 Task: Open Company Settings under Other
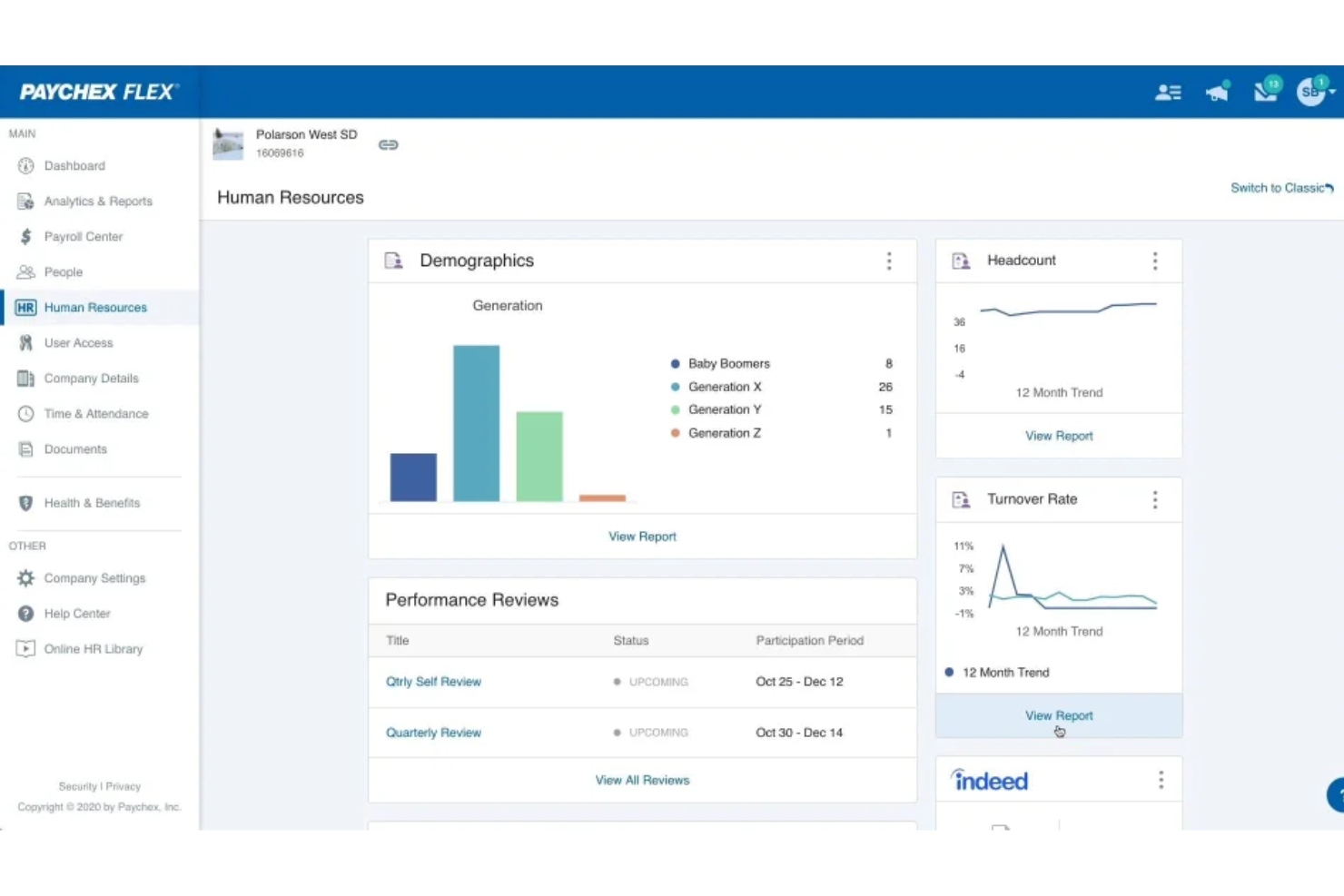click(x=94, y=577)
